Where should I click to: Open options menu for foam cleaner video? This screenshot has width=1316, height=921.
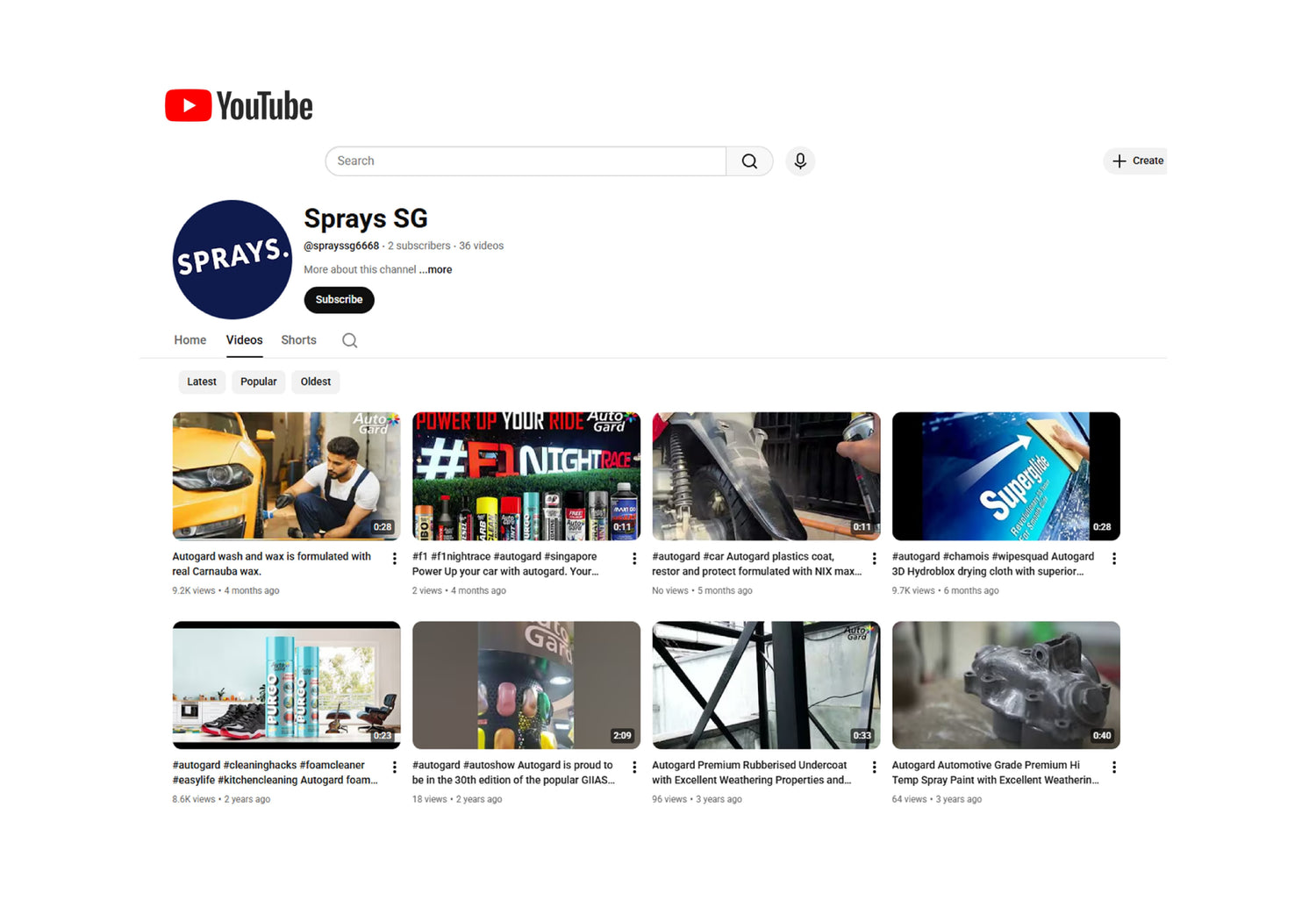point(395,767)
